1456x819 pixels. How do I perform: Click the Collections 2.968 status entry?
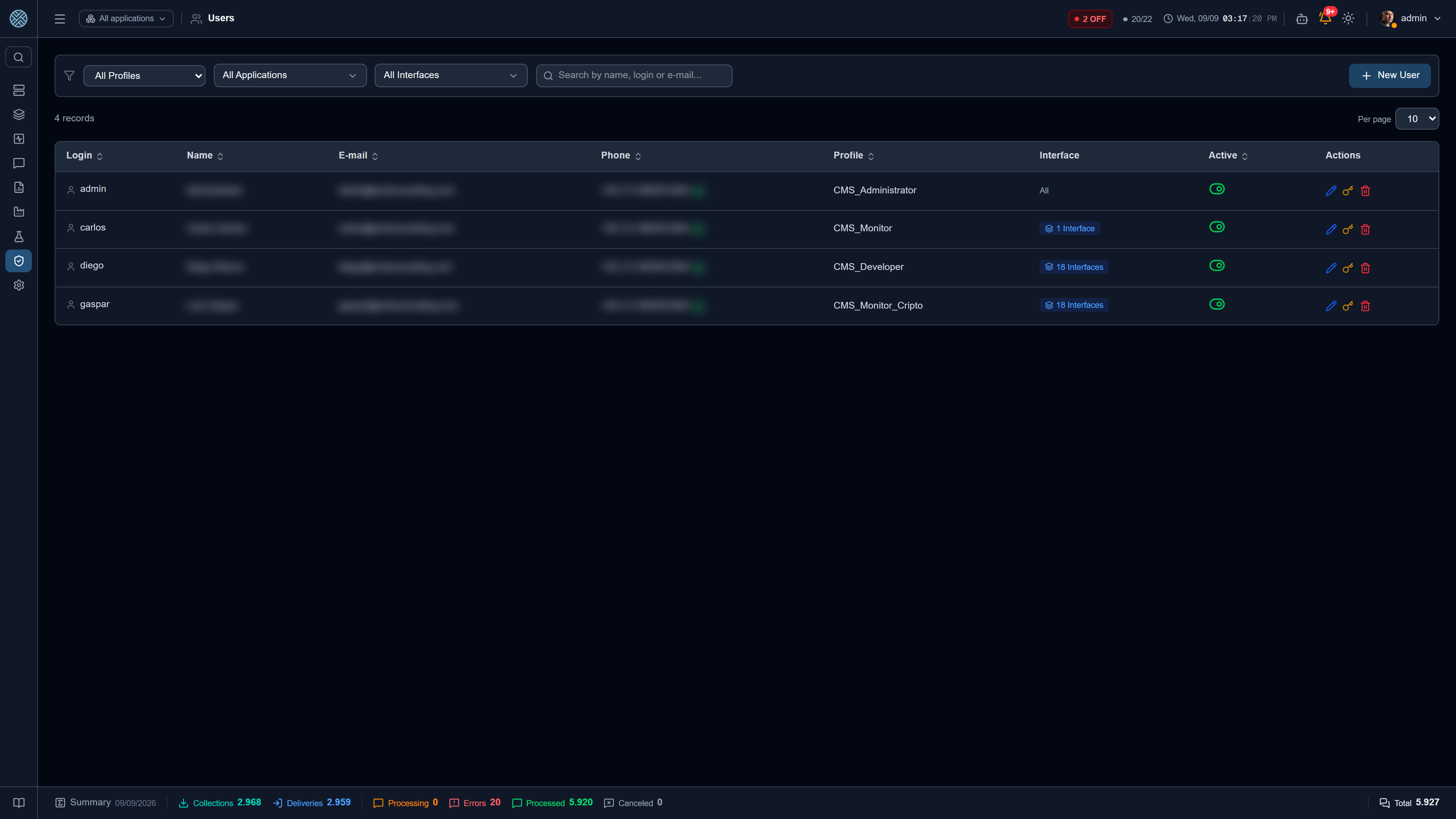(220, 803)
